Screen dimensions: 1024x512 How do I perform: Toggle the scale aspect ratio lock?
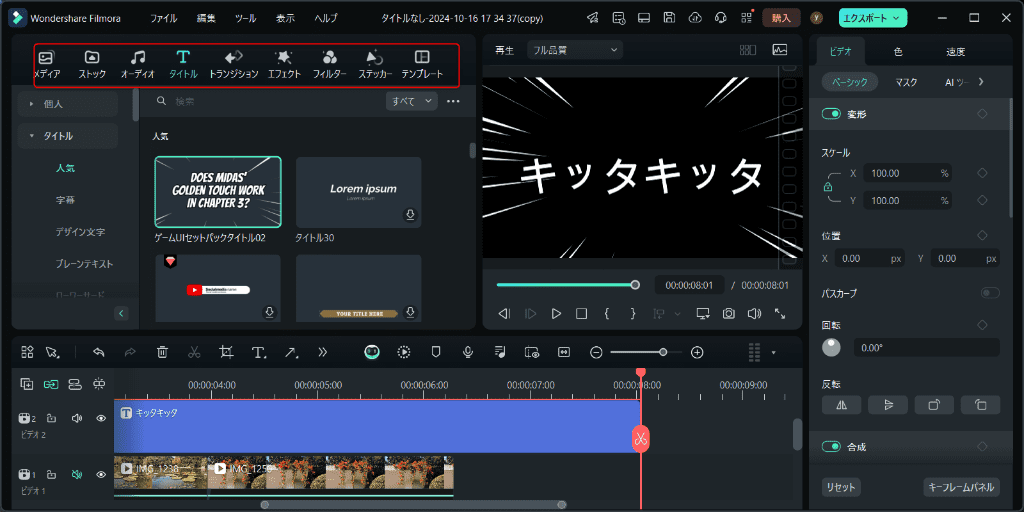click(827, 187)
